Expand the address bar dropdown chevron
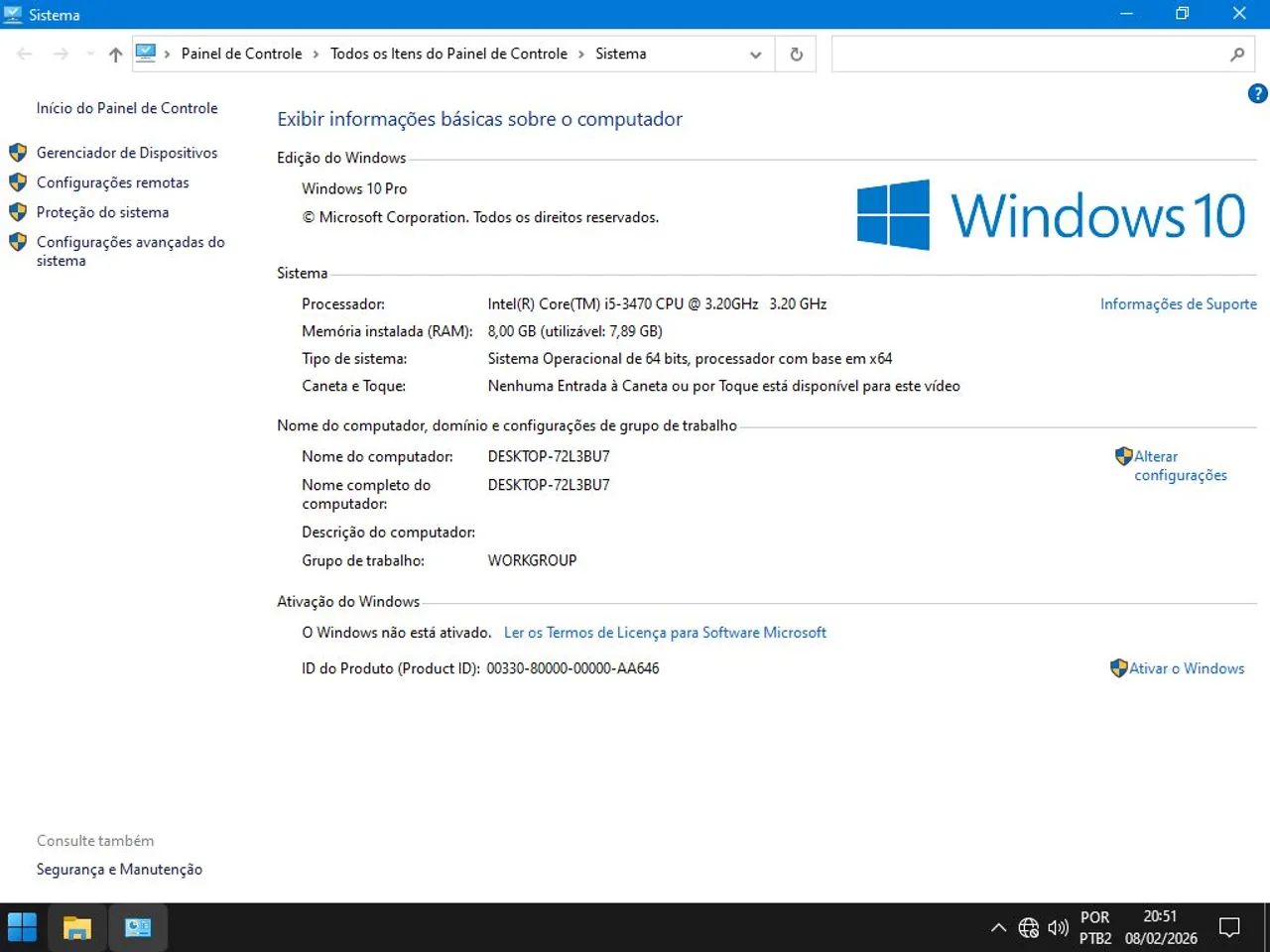 tap(755, 55)
